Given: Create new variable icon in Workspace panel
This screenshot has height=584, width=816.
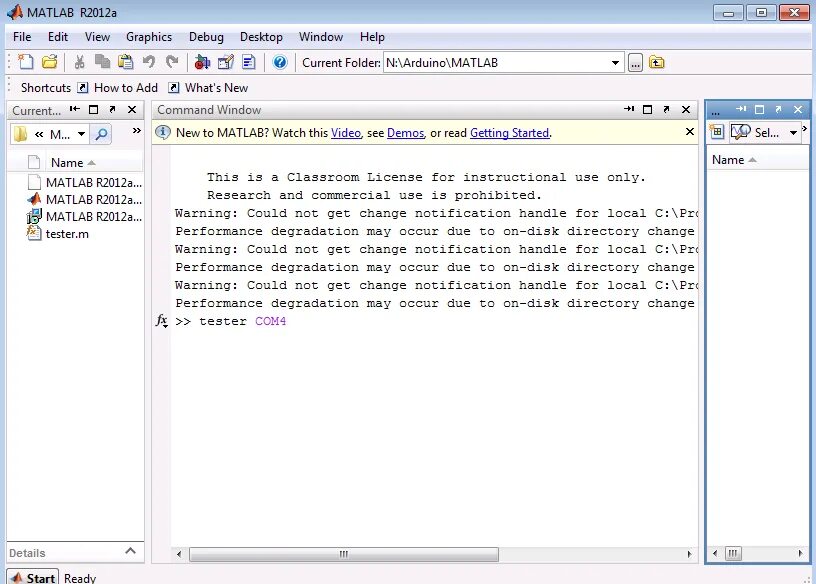Looking at the screenshot, I should (x=717, y=132).
